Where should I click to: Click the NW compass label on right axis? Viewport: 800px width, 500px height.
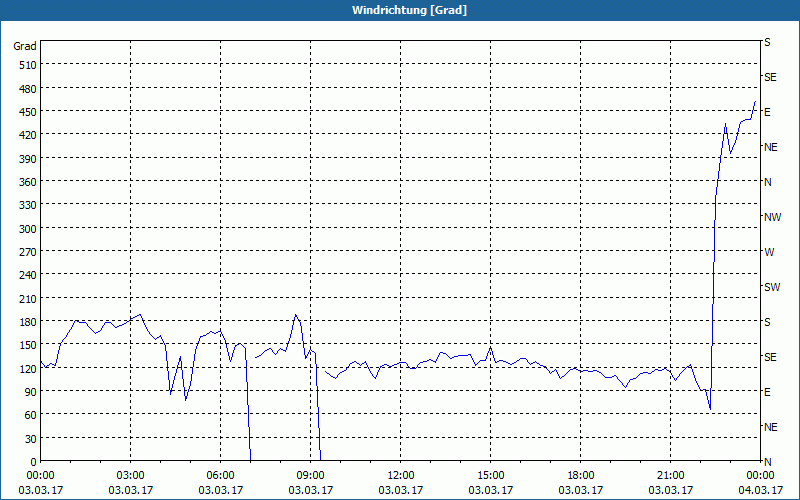coord(772,217)
